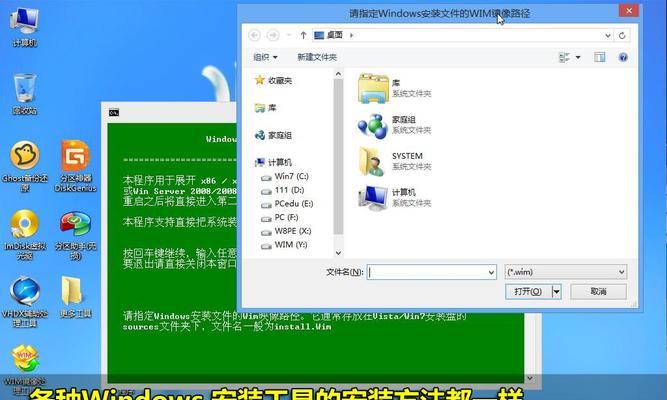Select 库 in the navigation pane
The width and height of the screenshot is (667, 400).
point(265,108)
